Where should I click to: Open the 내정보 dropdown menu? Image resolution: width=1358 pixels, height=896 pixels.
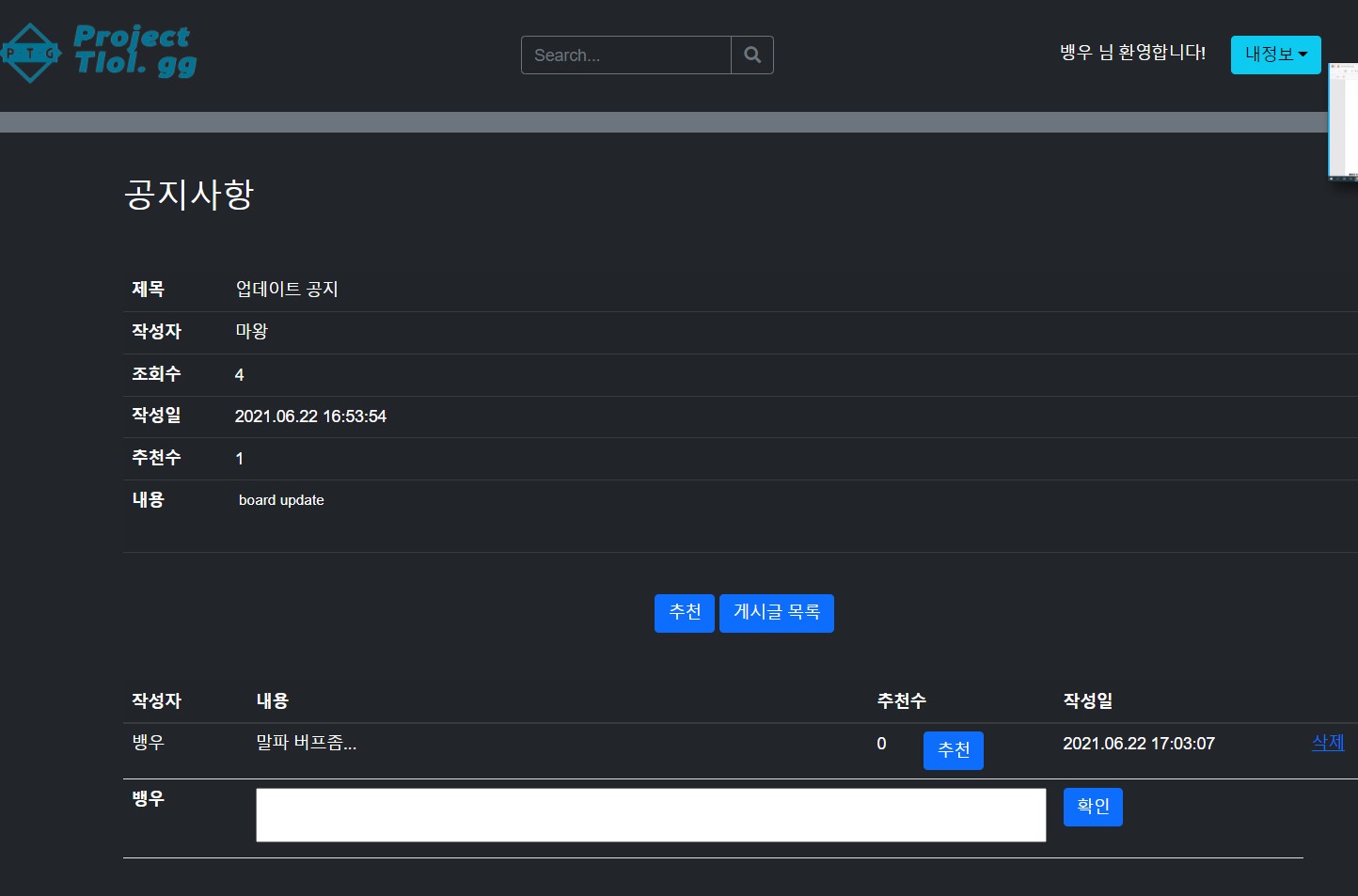(x=1275, y=55)
